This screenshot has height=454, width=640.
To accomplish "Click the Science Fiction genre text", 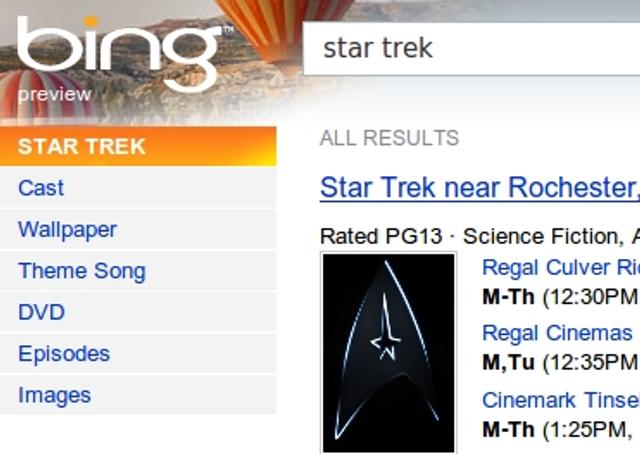I will pos(541,236).
